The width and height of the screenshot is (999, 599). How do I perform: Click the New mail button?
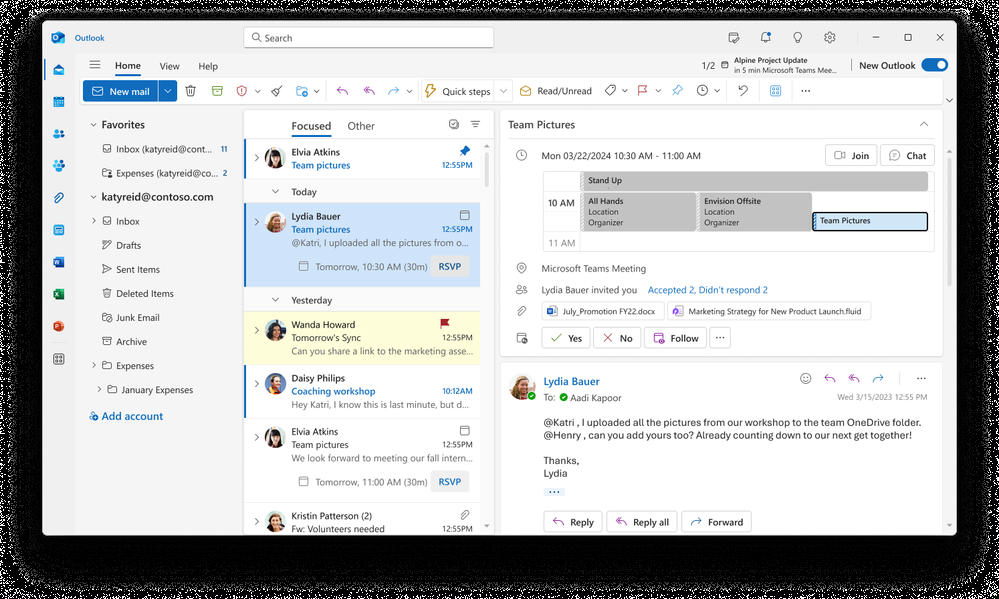pyautogui.click(x=120, y=91)
